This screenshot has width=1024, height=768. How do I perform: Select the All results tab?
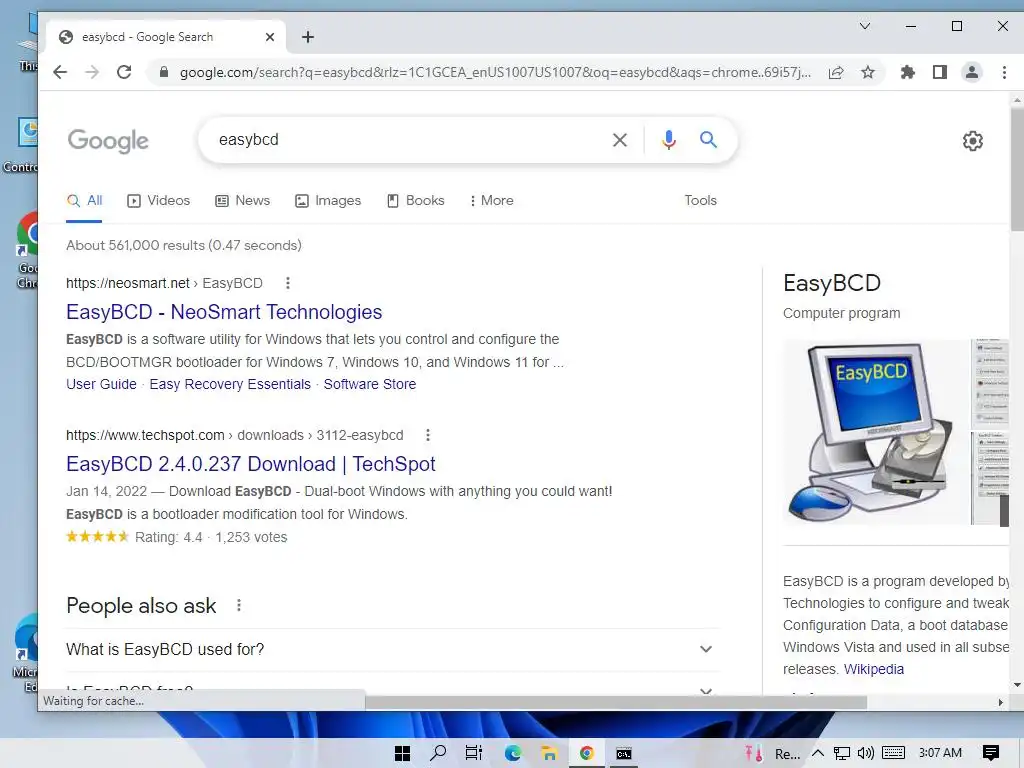85,200
